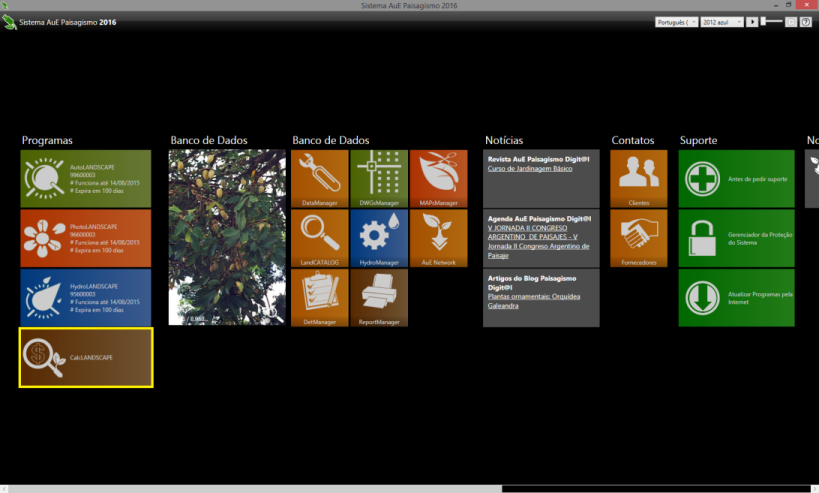Screen dimensions: 819x493
Task: Open the AutoLANDSCAPE program tile
Action: pyautogui.click(x=85, y=178)
